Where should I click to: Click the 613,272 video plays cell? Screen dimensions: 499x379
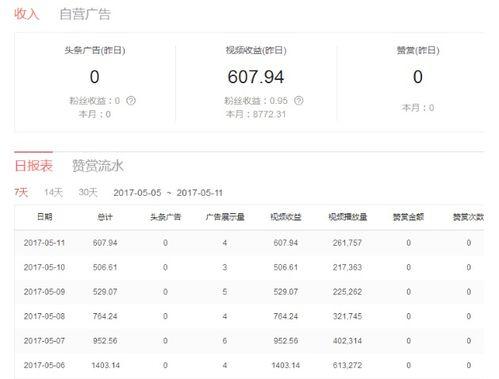[x=347, y=365]
